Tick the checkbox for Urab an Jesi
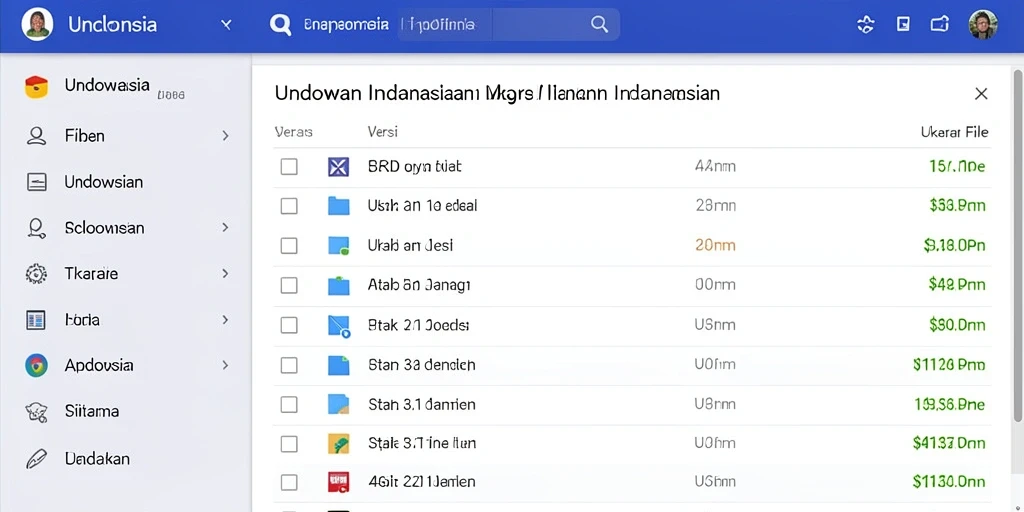 click(x=289, y=246)
